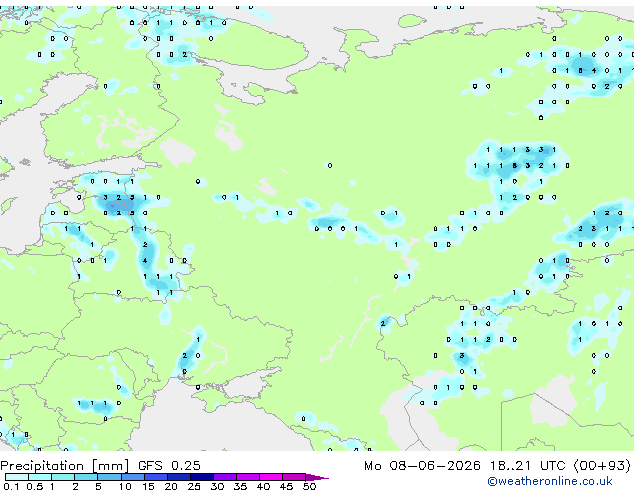
Task: Select the 25–30 mm legend color swatch
Action: click(x=201, y=477)
